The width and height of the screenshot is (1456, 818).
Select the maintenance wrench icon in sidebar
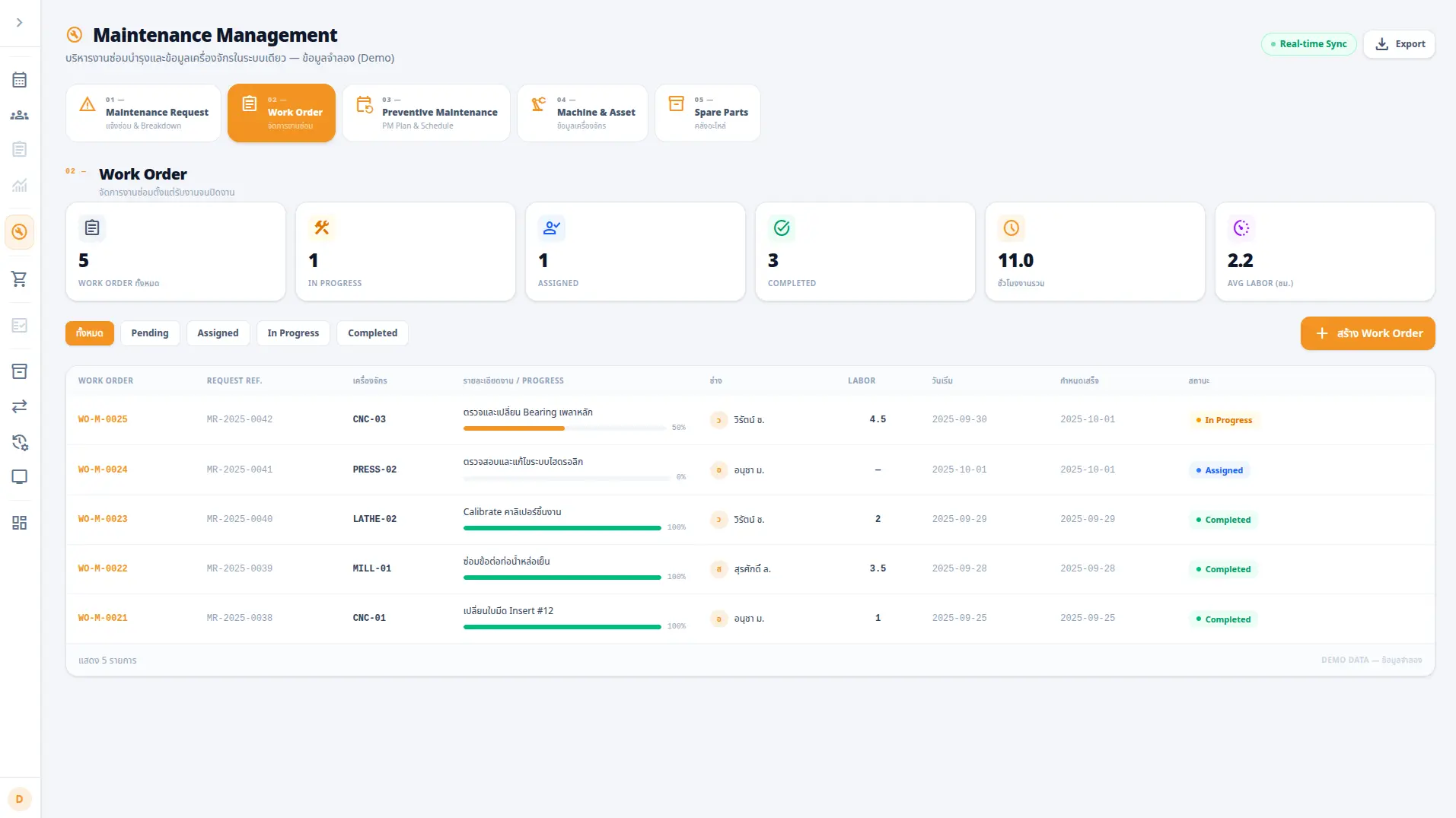(x=20, y=232)
